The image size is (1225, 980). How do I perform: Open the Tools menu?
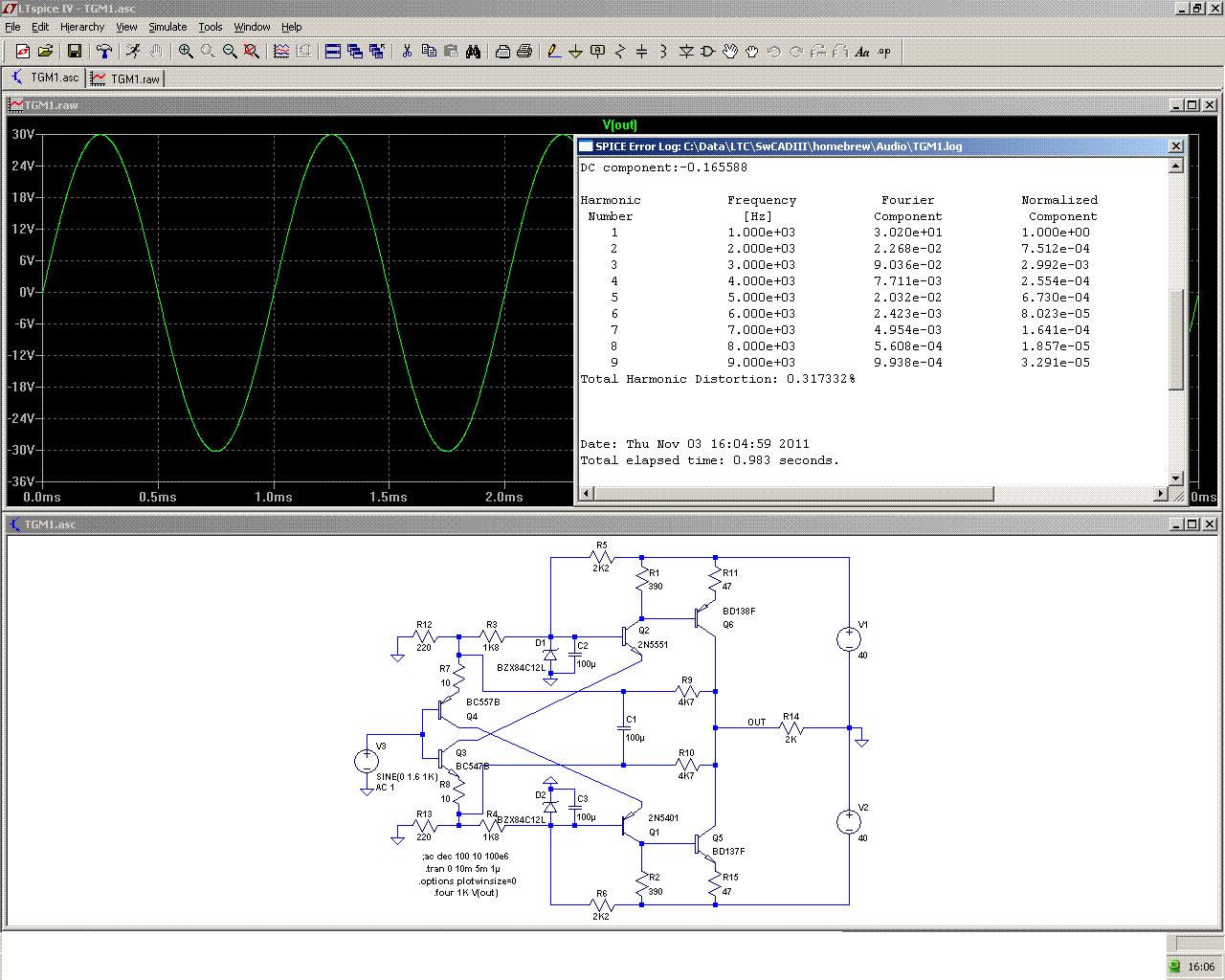(x=211, y=27)
